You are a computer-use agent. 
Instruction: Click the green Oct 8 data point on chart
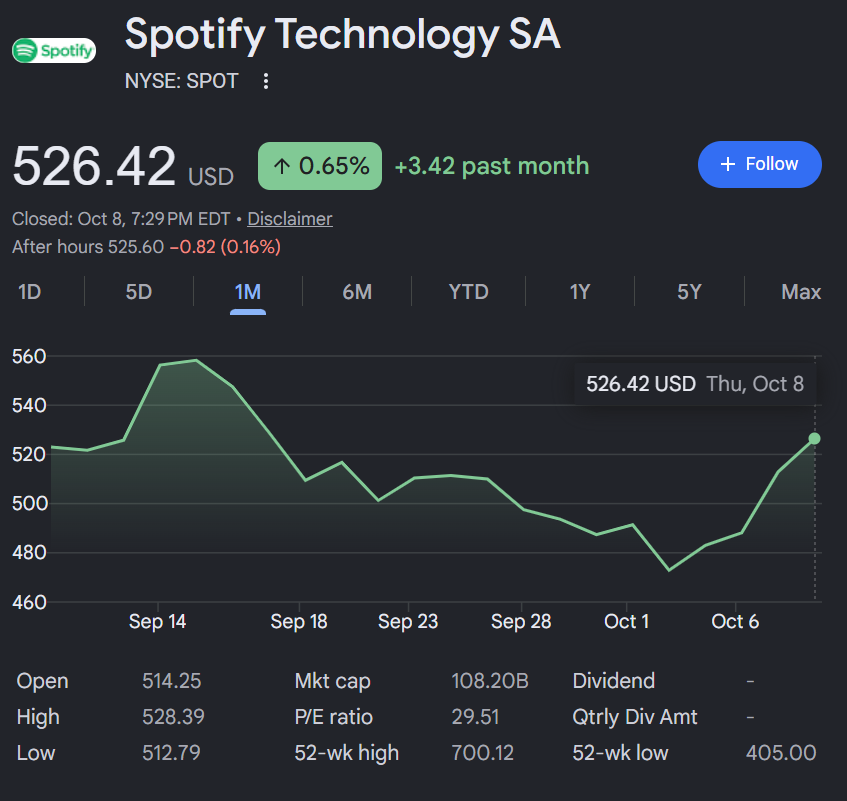814,439
